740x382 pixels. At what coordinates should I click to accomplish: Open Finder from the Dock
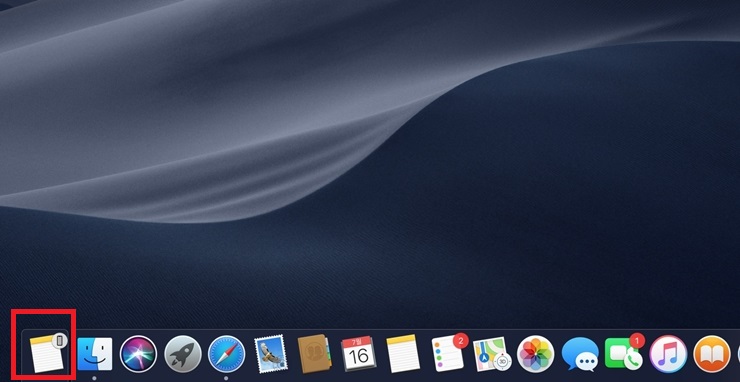point(94,354)
